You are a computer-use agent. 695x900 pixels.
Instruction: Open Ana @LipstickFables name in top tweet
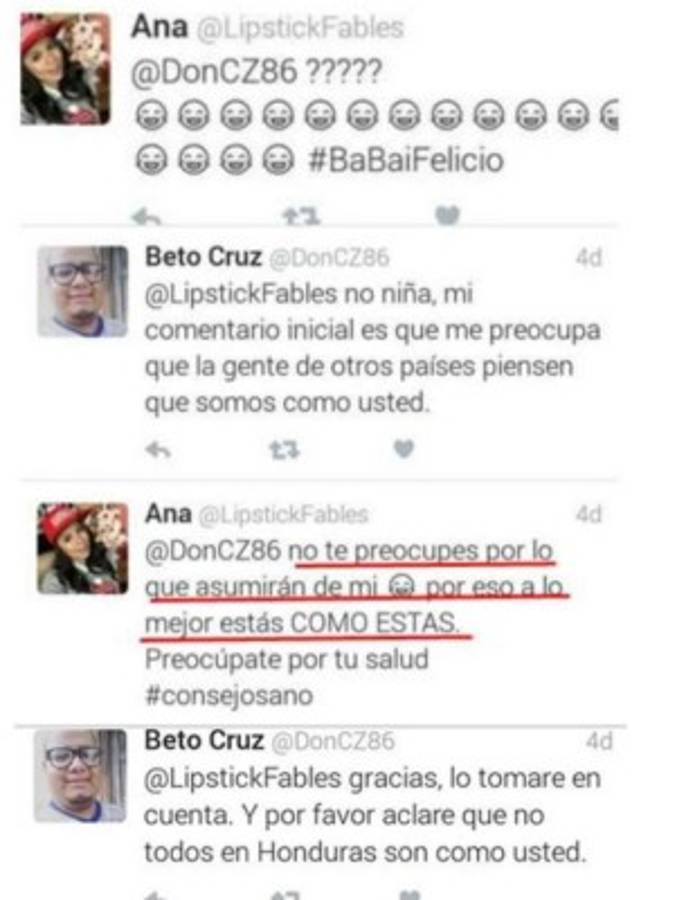pyautogui.click(x=267, y=27)
